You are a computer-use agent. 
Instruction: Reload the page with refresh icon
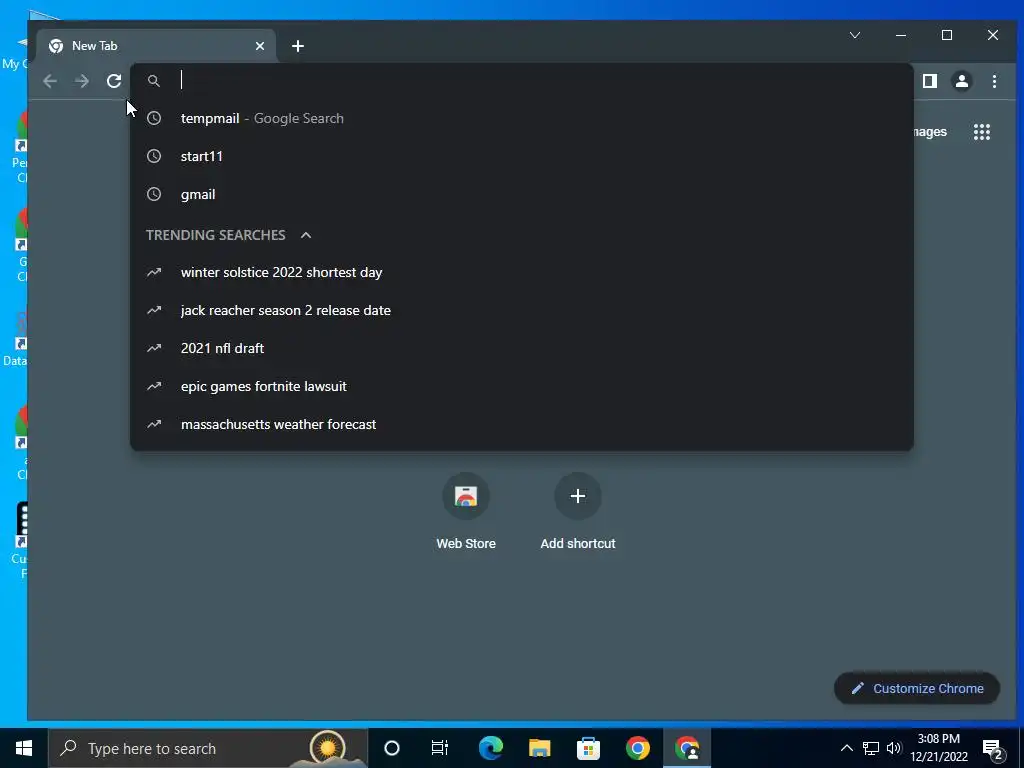point(114,81)
